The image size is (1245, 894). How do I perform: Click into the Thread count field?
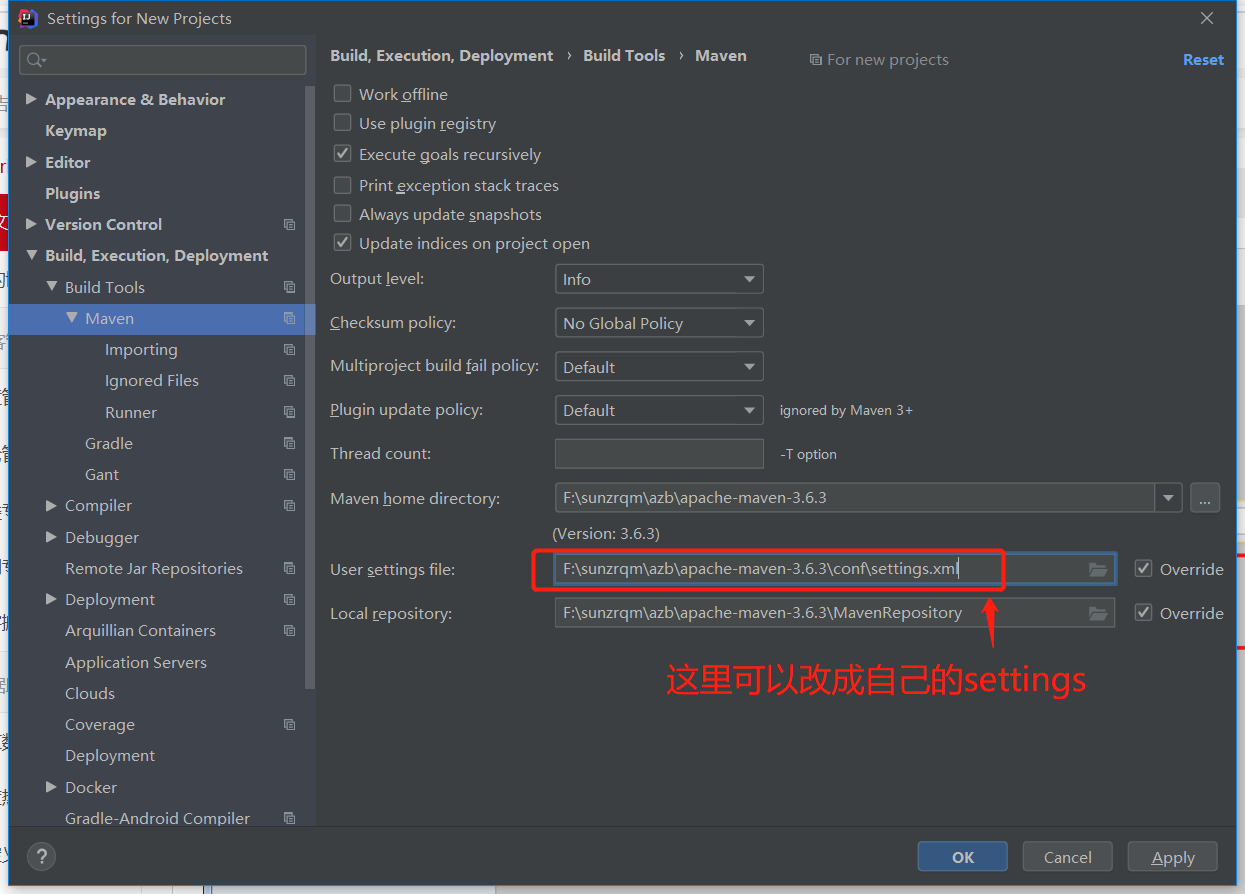tap(659, 453)
